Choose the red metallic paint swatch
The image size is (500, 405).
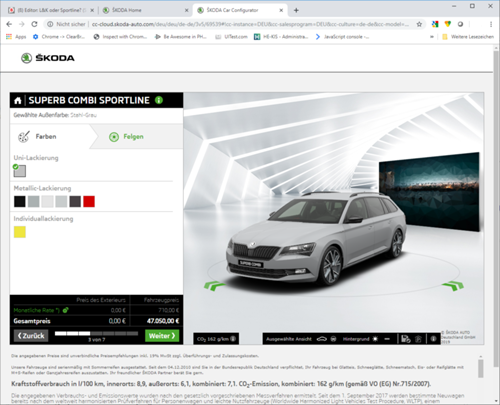point(89,201)
